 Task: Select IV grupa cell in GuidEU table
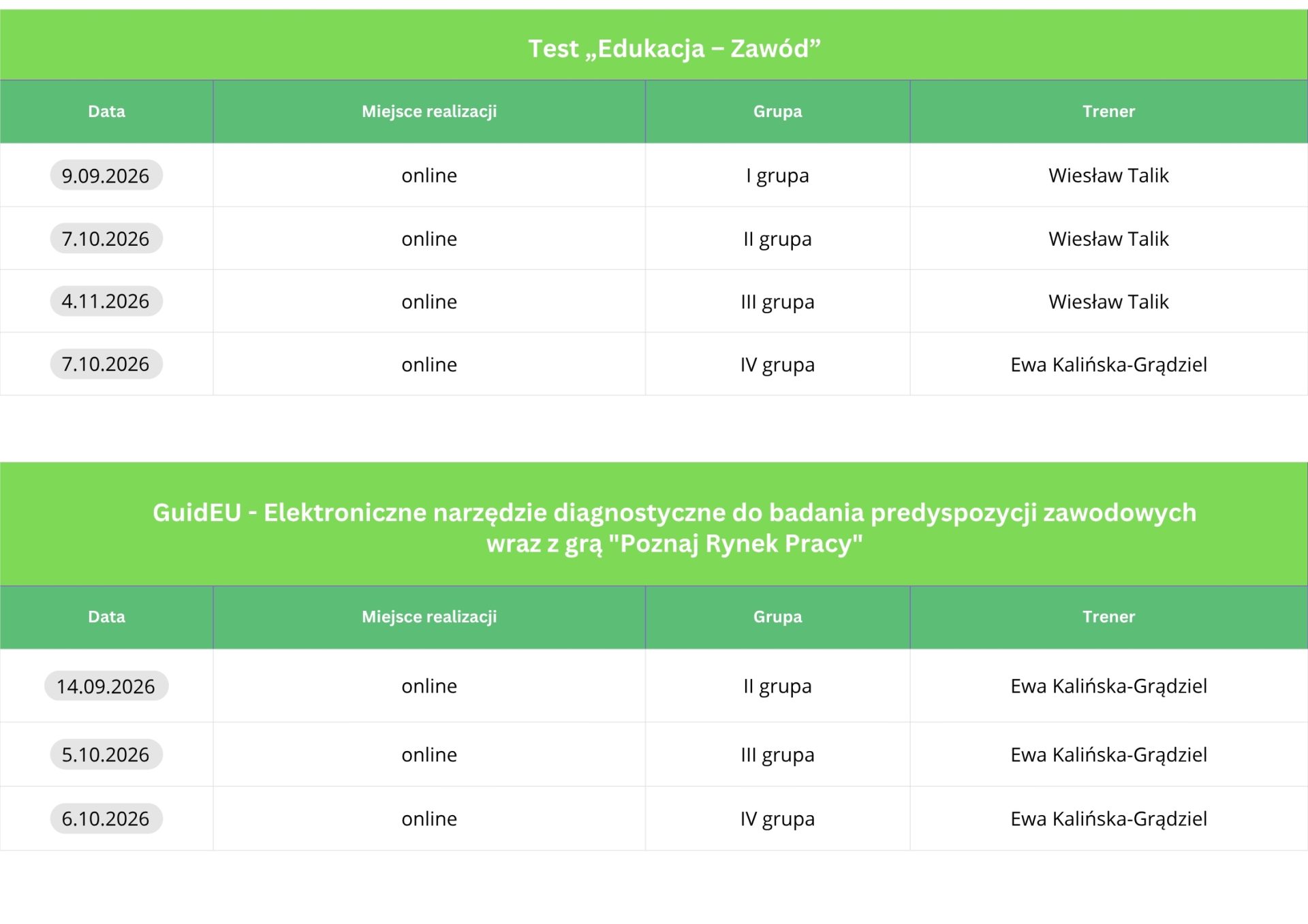[777, 818]
